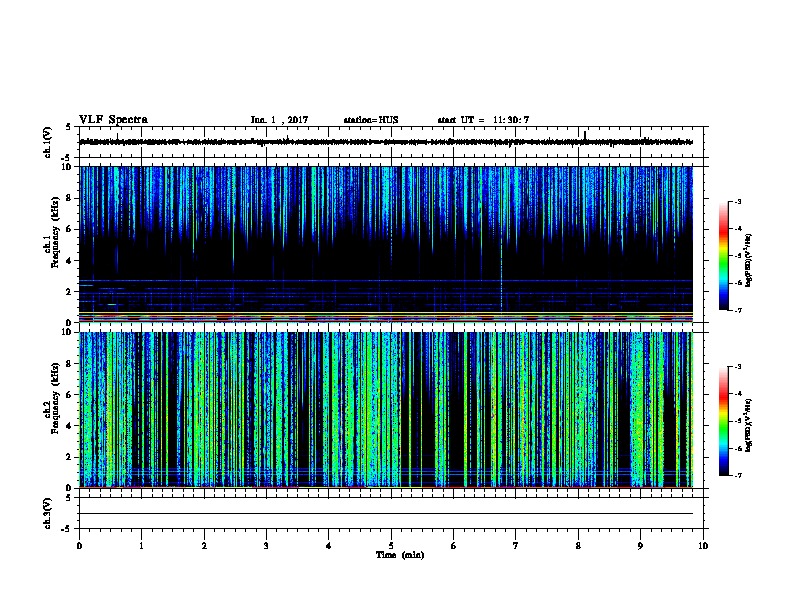
Task: Click the time axis tick label '9'
Action: click(x=640, y=545)
